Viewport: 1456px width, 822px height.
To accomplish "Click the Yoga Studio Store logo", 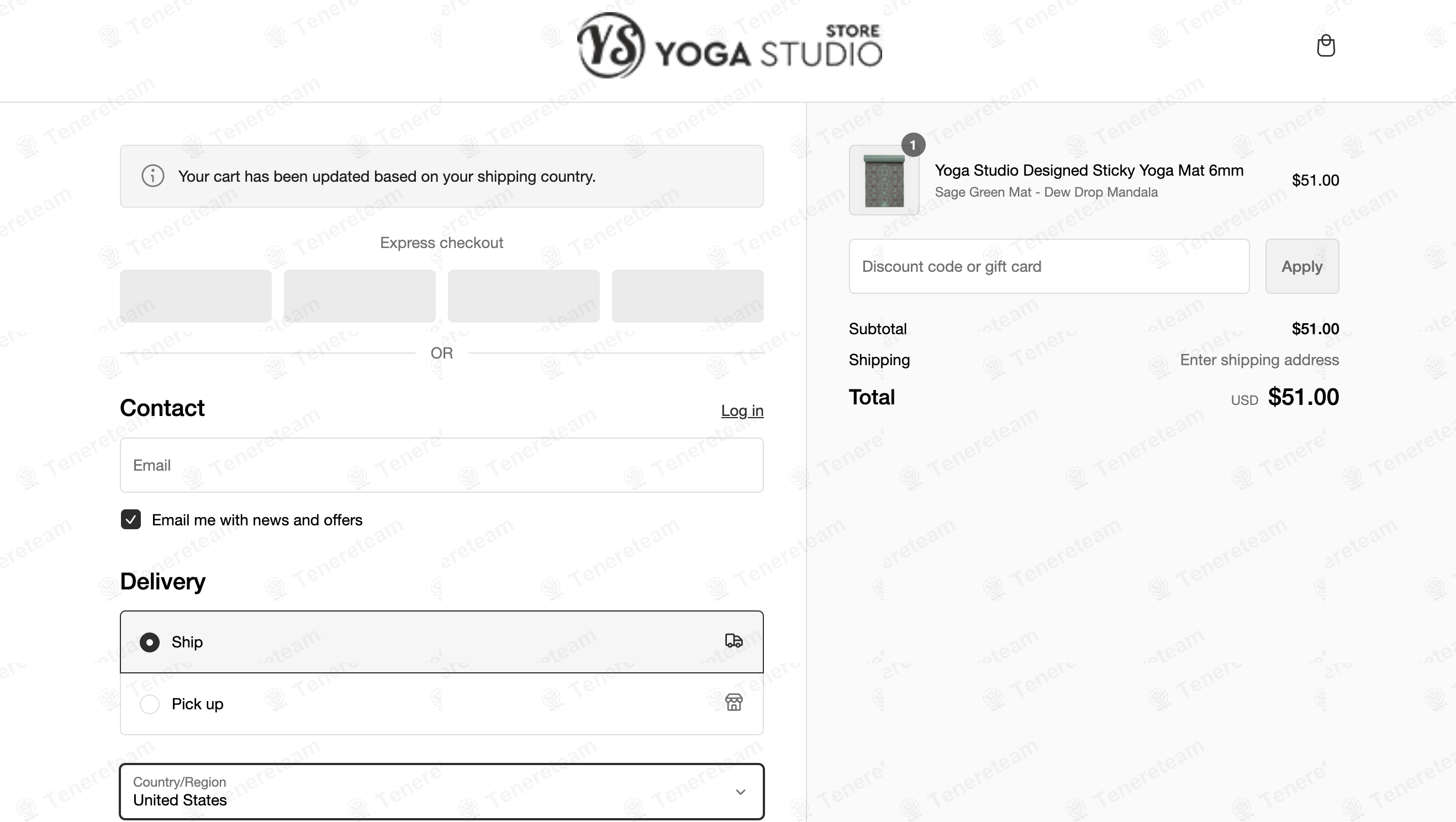I will [x=729, y=46].
